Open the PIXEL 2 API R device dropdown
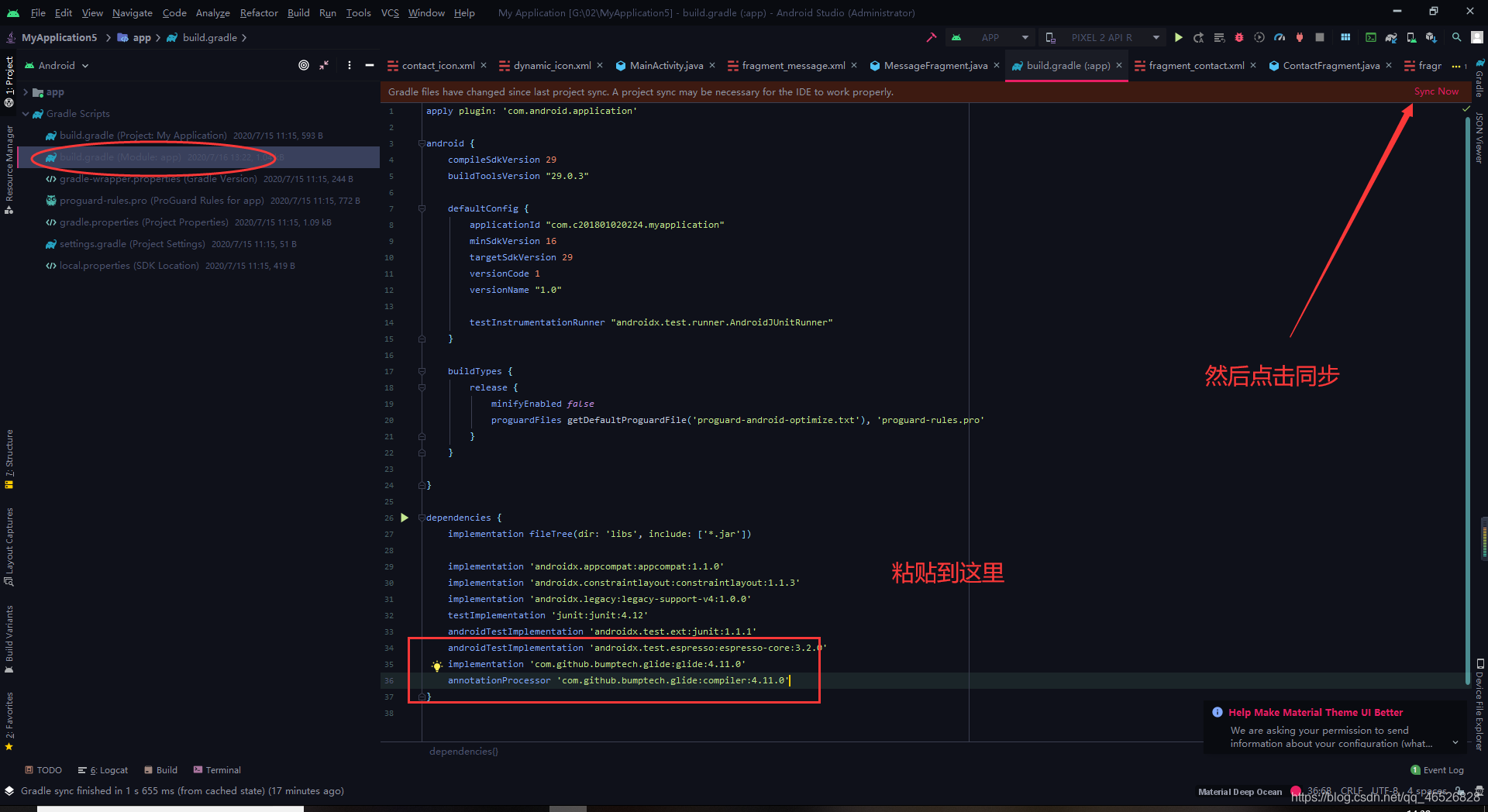 pyautogui.click(x=1103, y=37)
